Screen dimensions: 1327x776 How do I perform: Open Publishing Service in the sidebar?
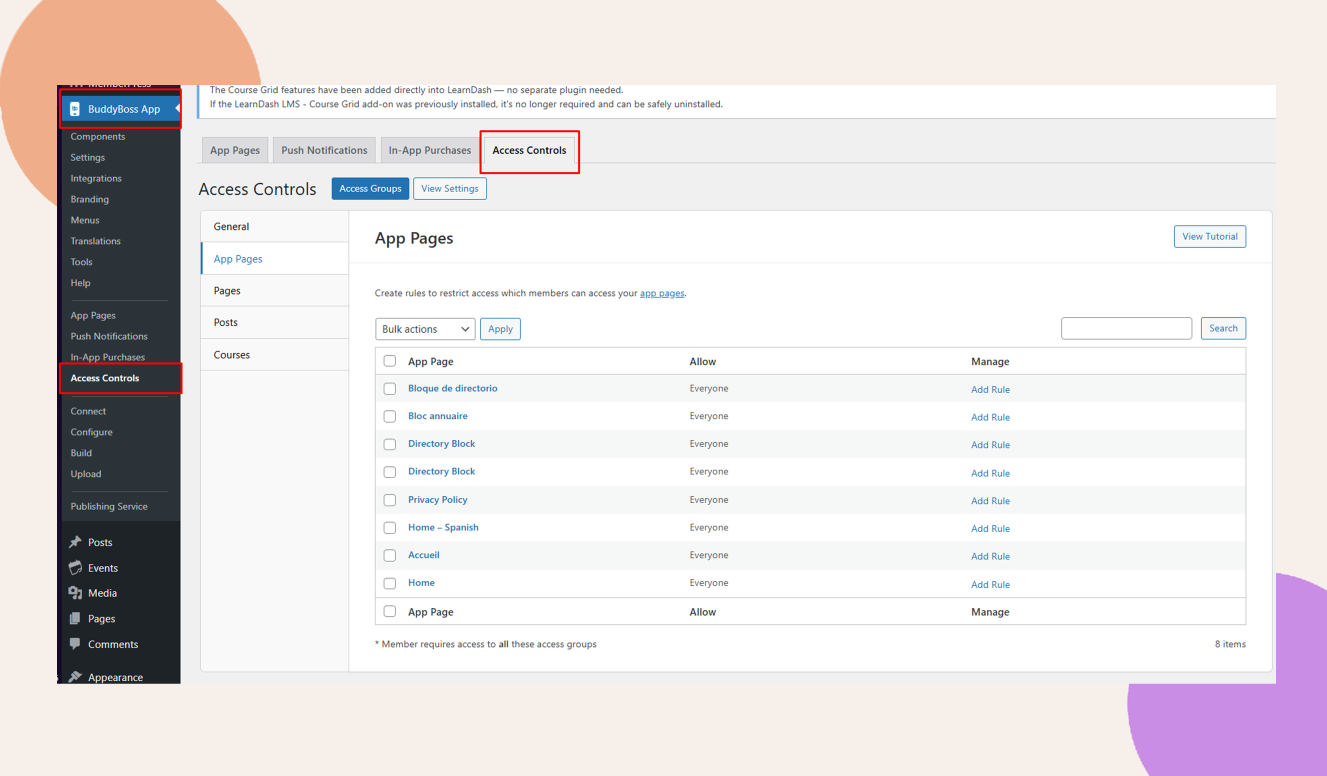point(109,507)
